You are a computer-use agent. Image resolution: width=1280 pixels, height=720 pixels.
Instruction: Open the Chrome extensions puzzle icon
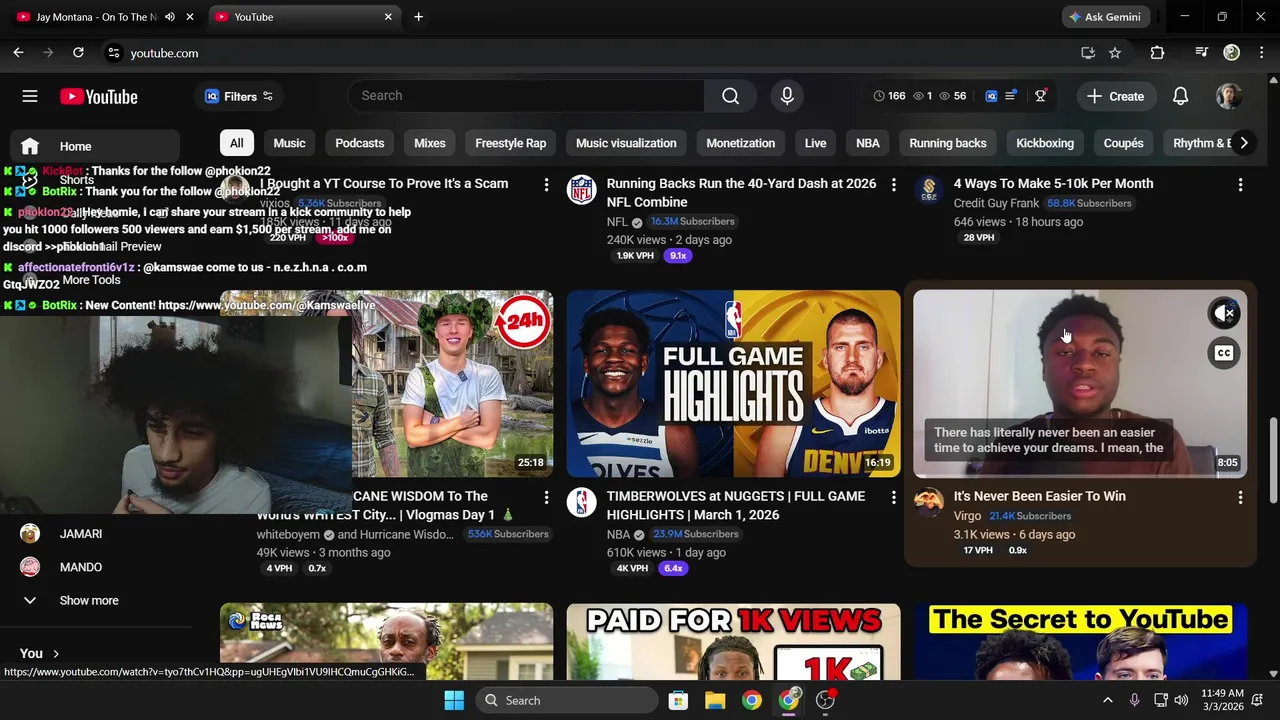1157,53
